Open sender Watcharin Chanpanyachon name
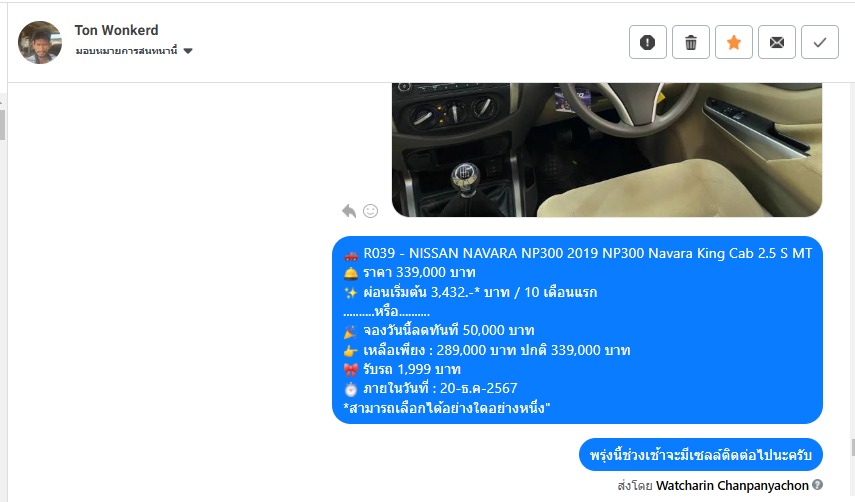 pos(732,485)
